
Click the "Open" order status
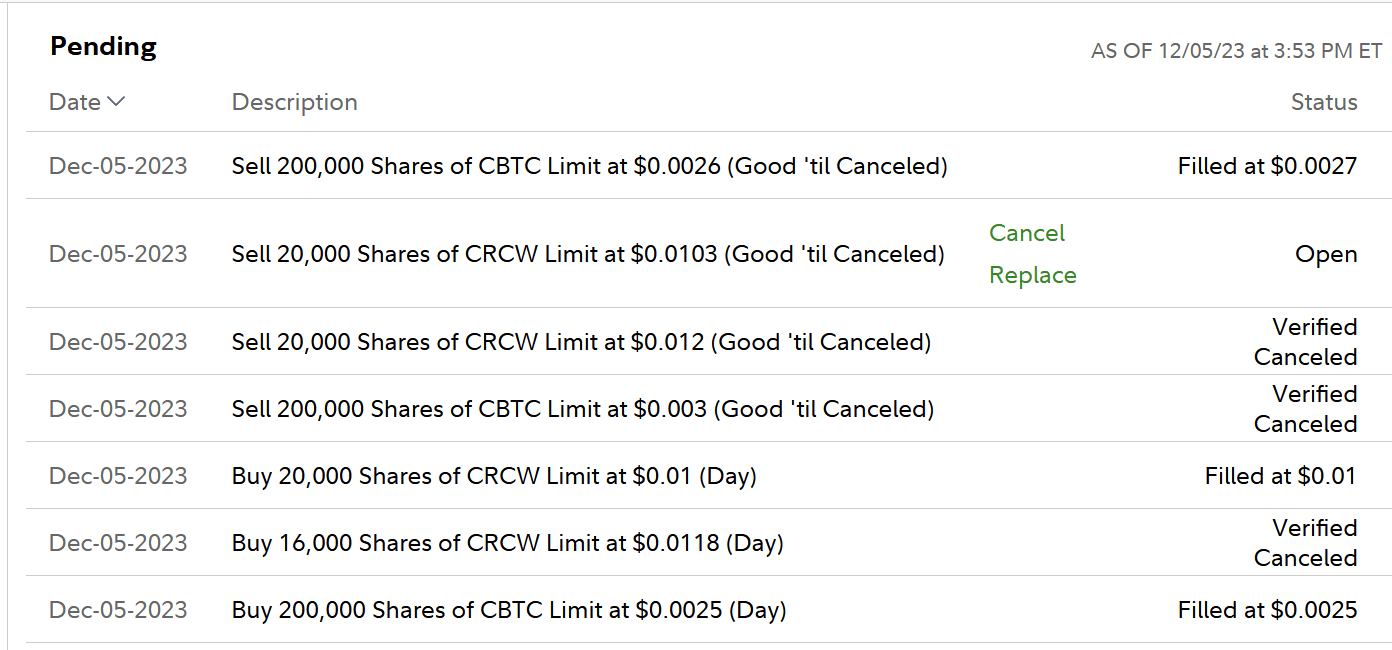click(x=1326, y=254)
